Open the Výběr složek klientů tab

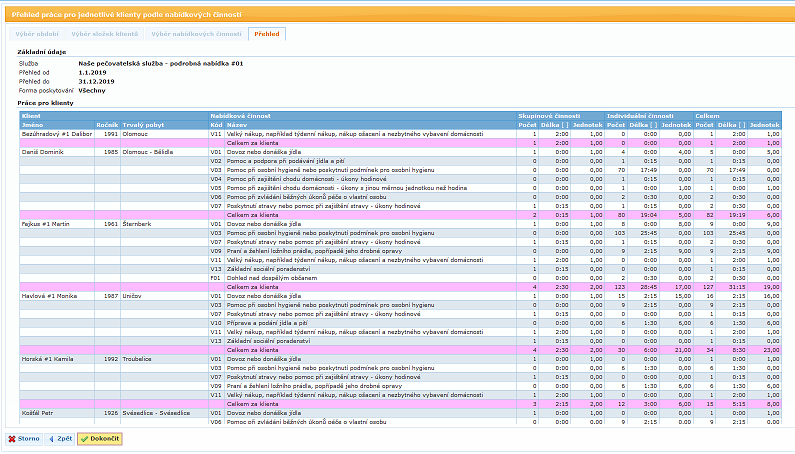104,34
